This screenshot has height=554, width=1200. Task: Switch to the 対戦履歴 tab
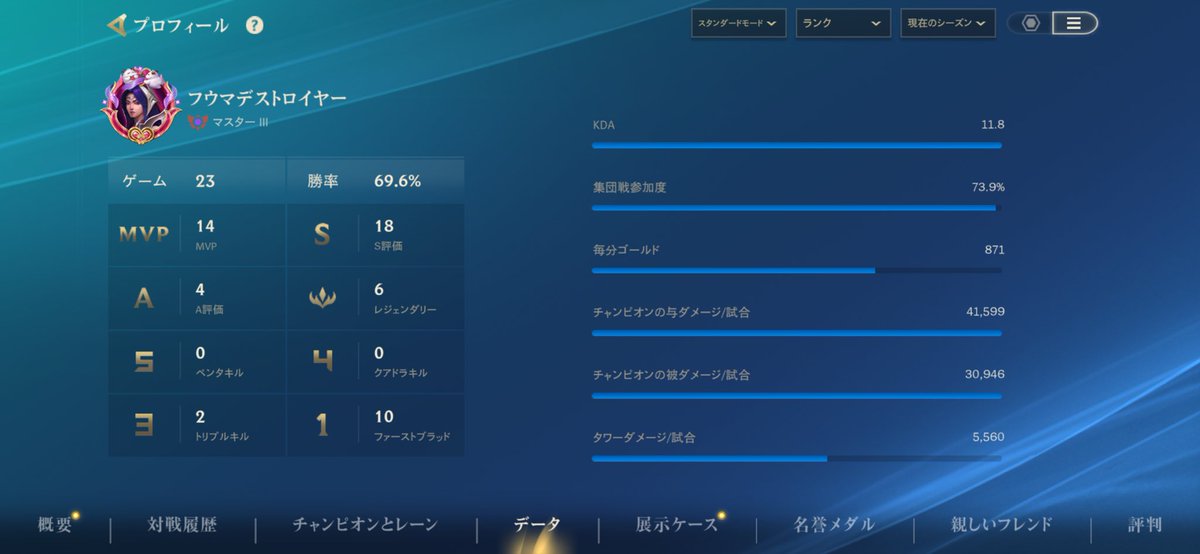[182, 524]
